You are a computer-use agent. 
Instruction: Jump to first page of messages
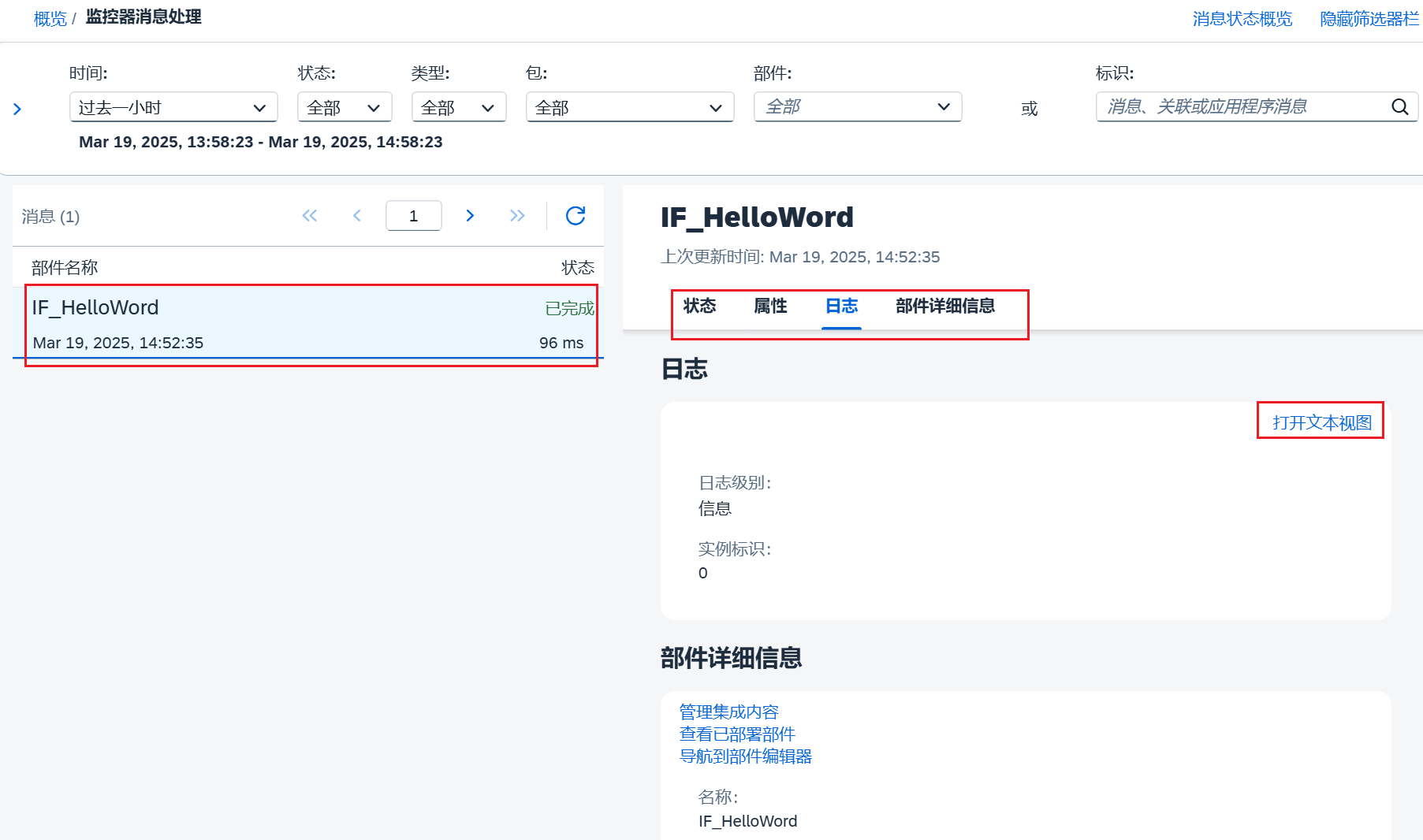pos(310,215)
